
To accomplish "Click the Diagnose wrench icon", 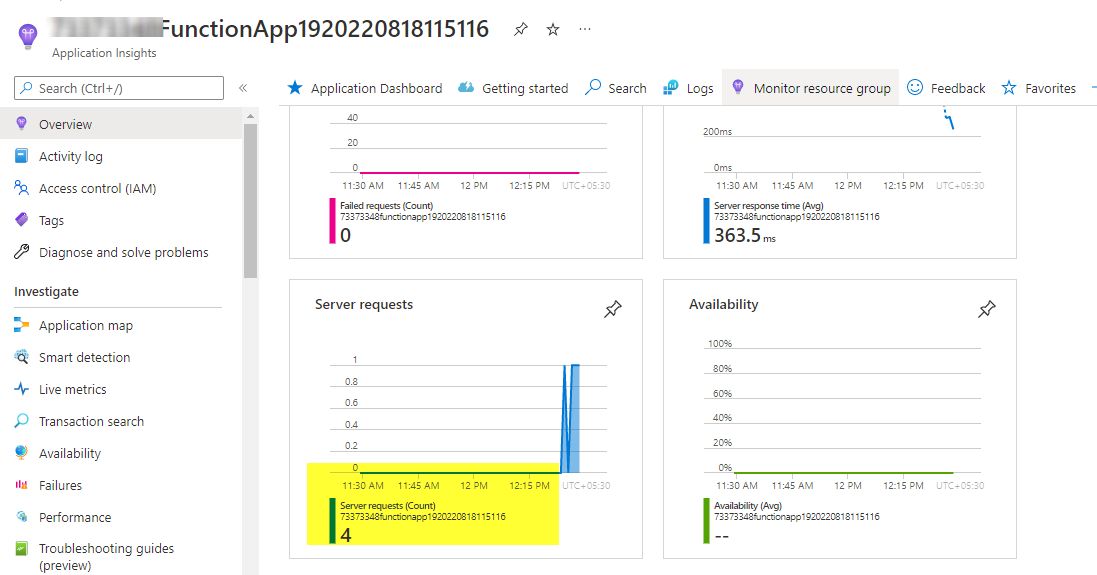I will pos(22,252).
